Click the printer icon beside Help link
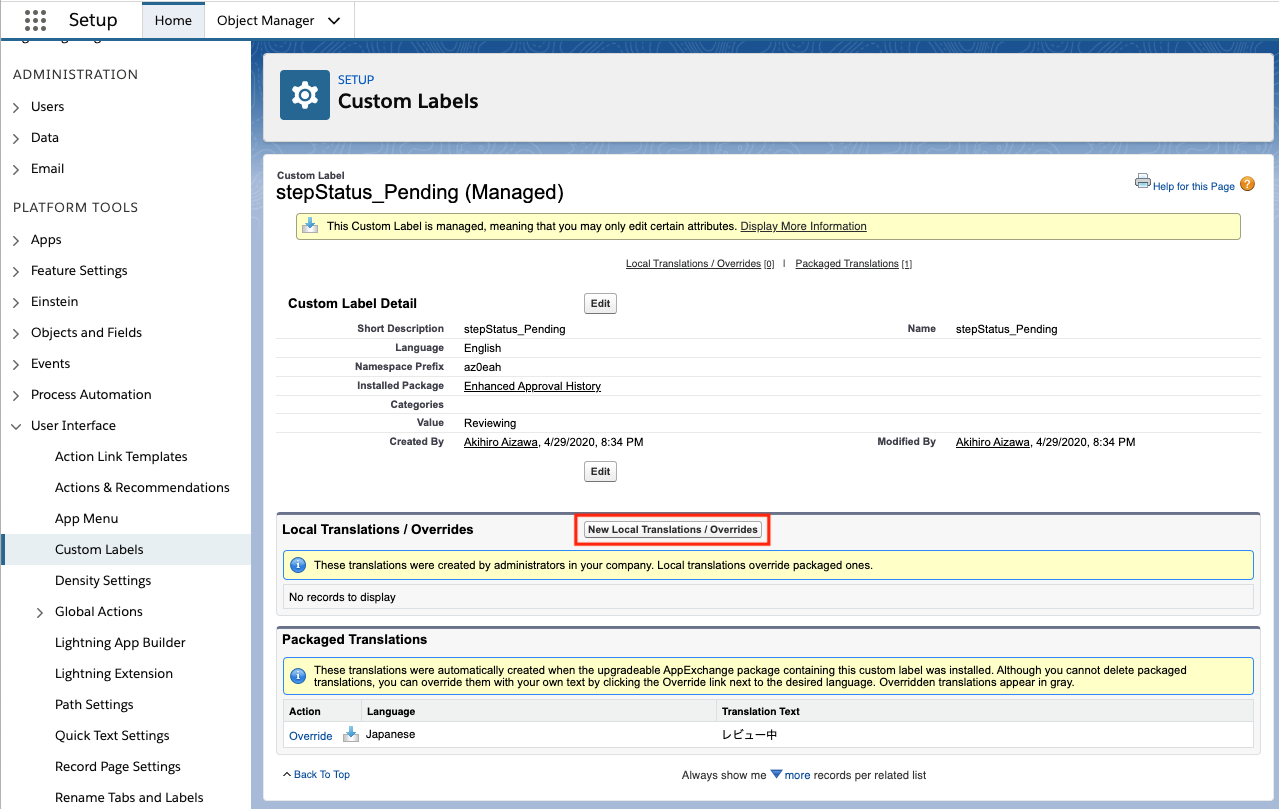The height and width of the screenshot is (809, 1279). 1142,181
